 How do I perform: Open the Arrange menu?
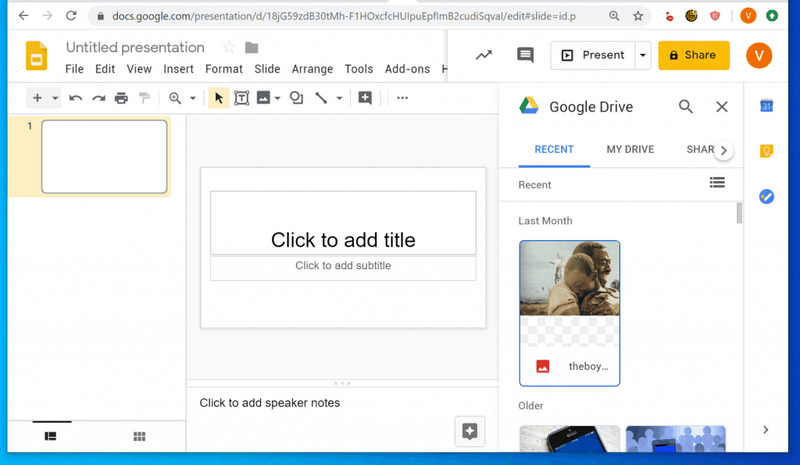tap(312, 69)
